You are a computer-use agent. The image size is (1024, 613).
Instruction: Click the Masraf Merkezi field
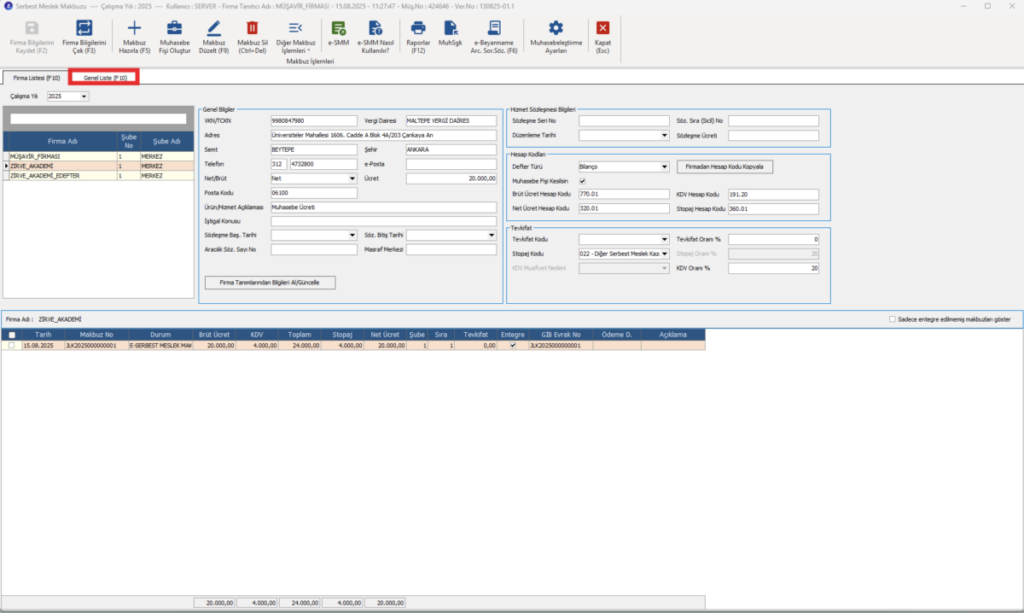pos(451,249)
